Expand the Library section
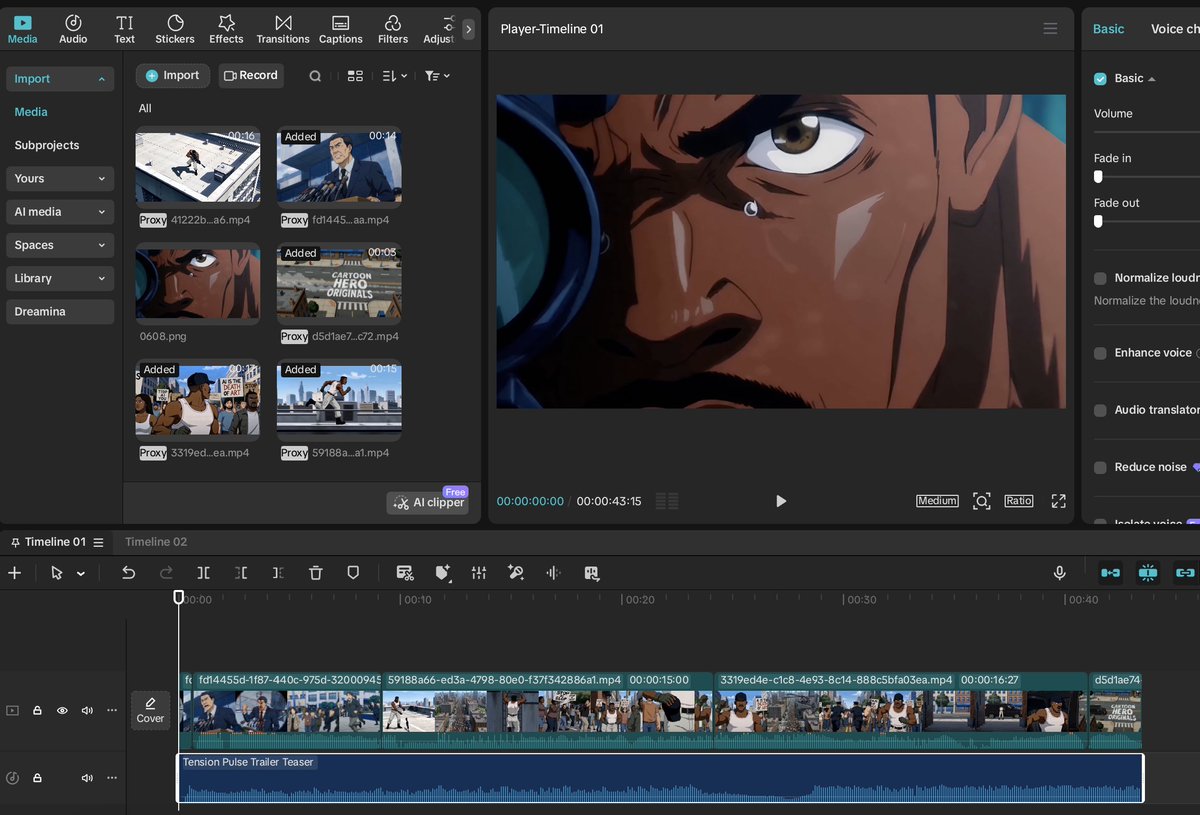 (60, 278)
